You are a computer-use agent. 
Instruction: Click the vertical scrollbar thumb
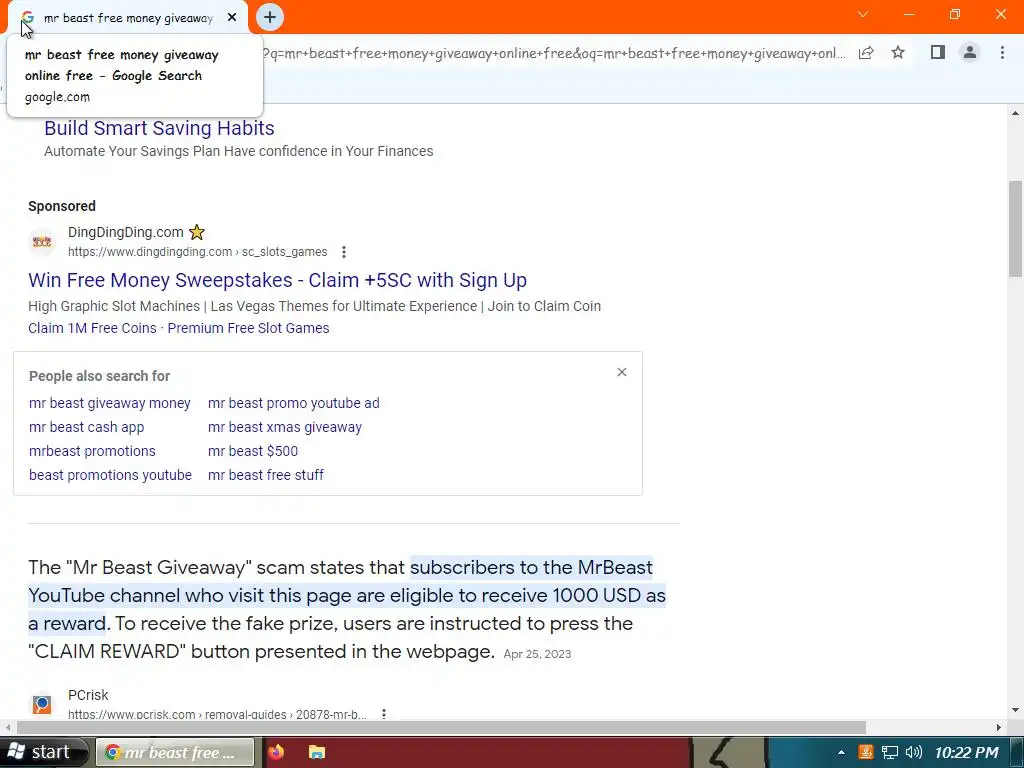tap(1016, 229)
